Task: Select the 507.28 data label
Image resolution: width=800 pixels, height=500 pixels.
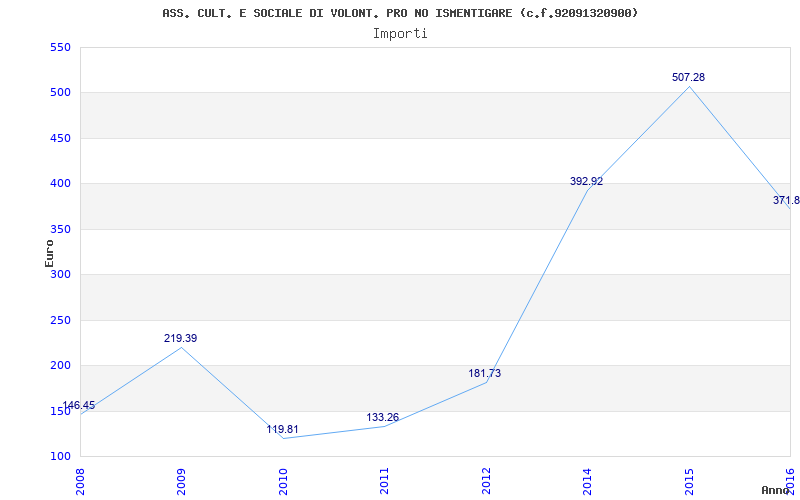Action: click(x=688, y=77)
